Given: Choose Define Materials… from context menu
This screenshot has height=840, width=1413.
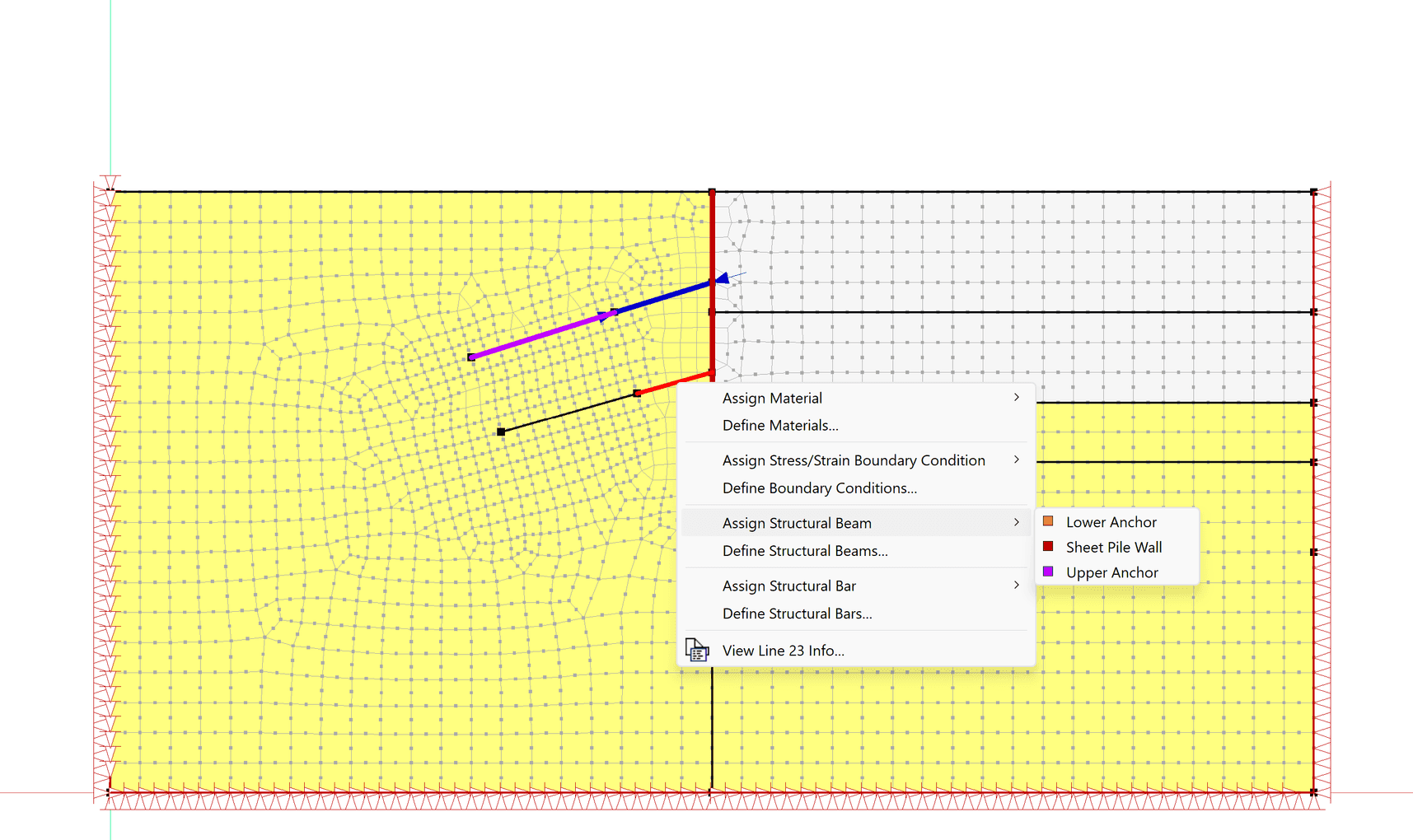Looking at the screenshot, I should click(856, 426).
